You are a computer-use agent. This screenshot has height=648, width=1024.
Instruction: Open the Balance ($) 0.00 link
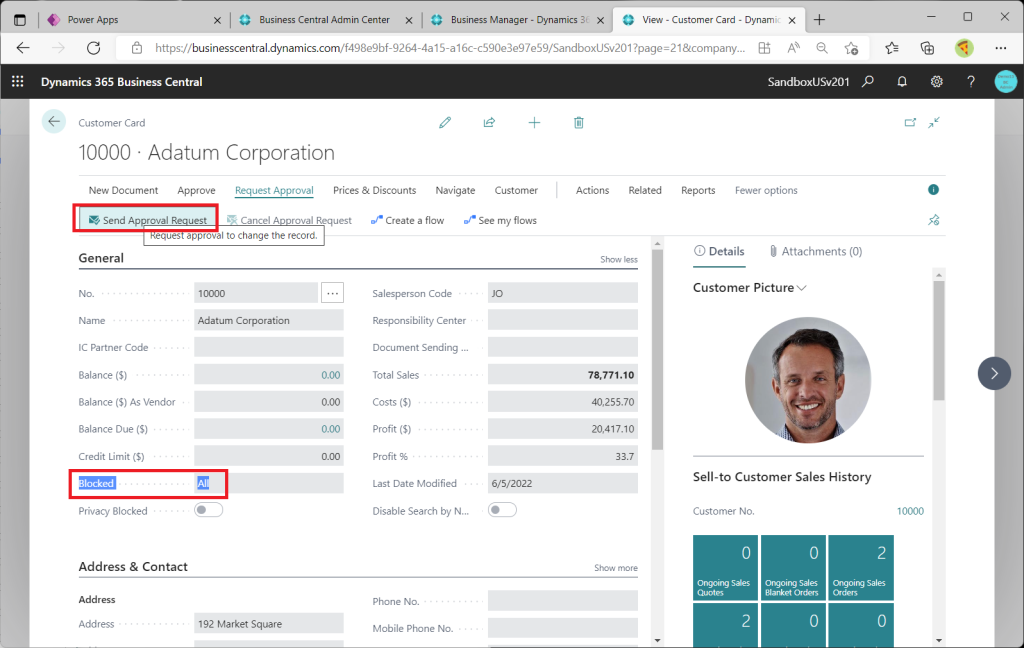(330, 375)
